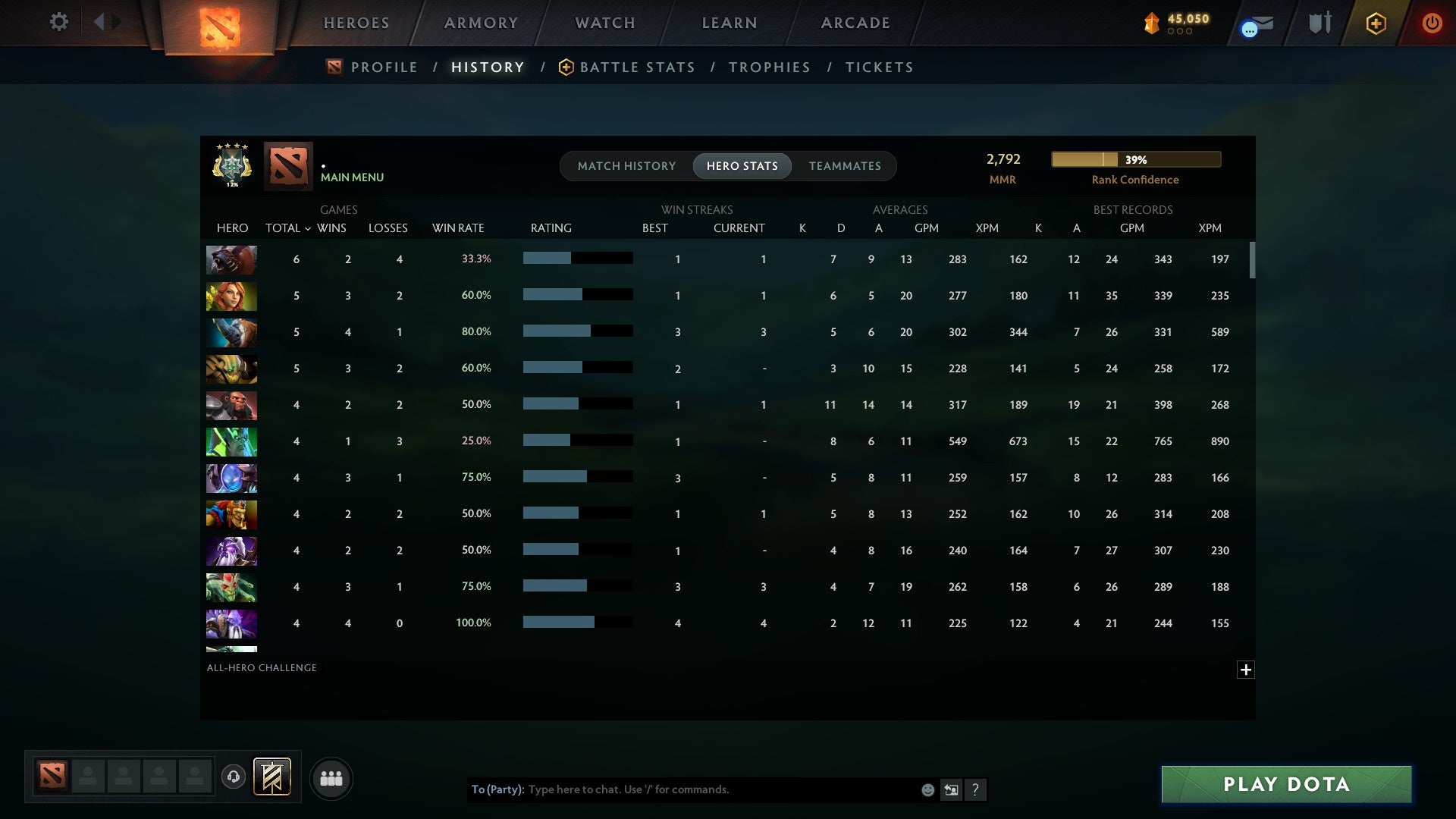Toggle the chat channel switch icon
The width and height of the screenshot is (1456, 819).
click(x=950, y=789)
